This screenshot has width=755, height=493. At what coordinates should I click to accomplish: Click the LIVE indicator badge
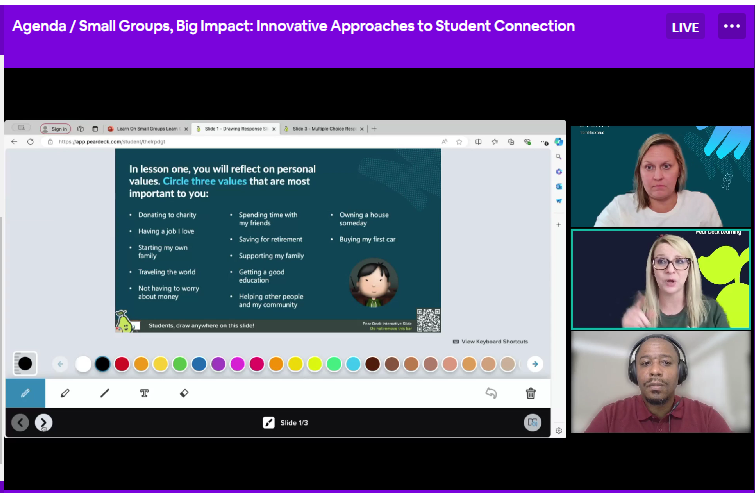pyautogui.click(x=685, y=27)
